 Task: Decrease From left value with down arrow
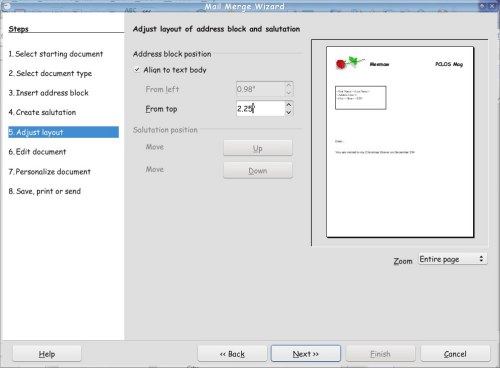(x=289, y=93)
